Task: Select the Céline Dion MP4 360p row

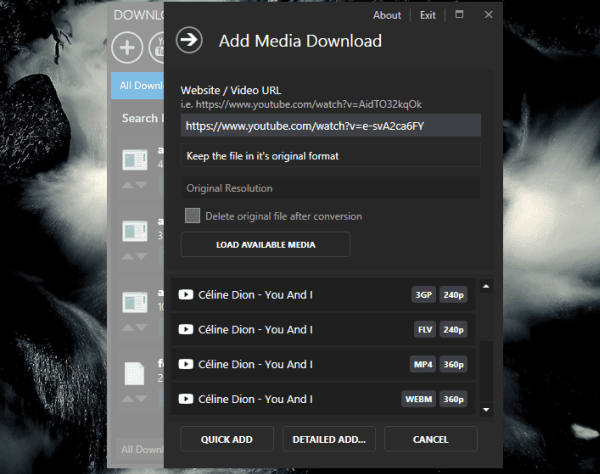Action: tap(322, 365)
